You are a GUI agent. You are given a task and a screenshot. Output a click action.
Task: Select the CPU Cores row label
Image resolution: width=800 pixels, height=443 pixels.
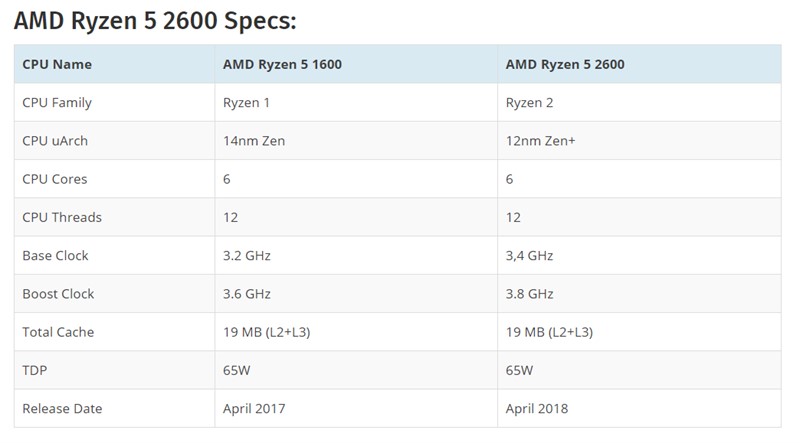pyautogui.click(x=55, y=179)
